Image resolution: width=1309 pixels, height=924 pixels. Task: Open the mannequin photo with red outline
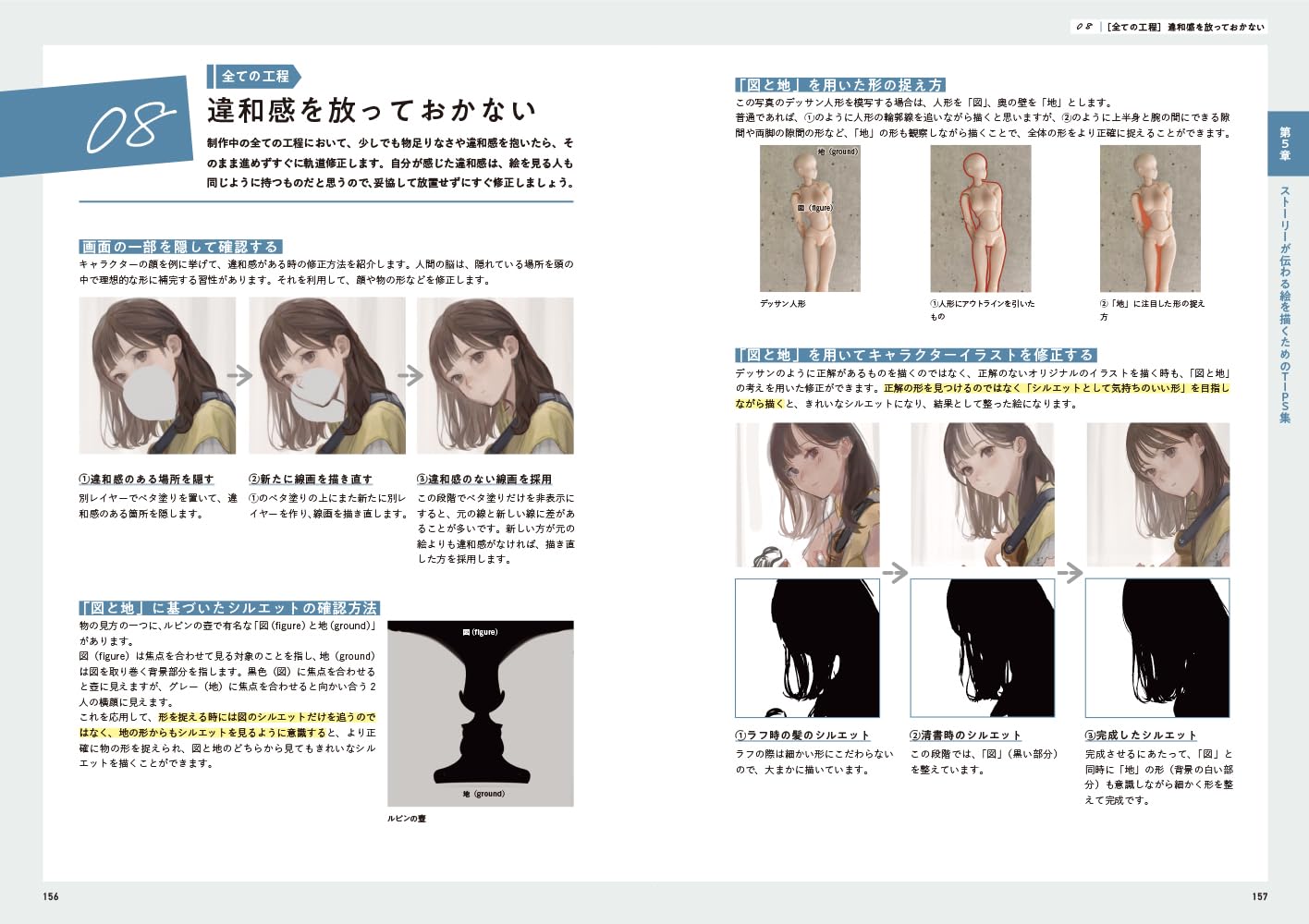980,218
